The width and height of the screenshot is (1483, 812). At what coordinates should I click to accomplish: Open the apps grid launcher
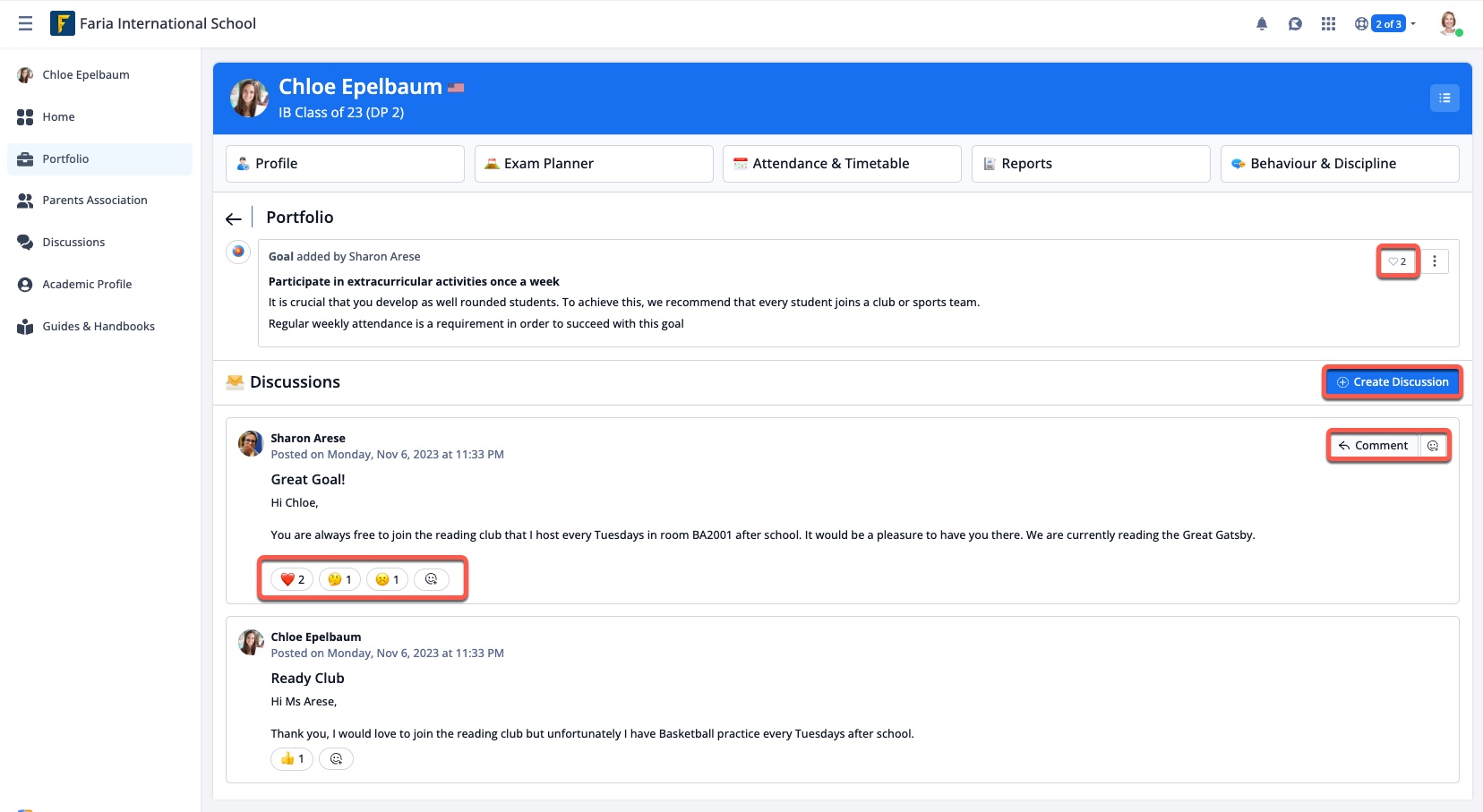click(x=1328, y=23)
